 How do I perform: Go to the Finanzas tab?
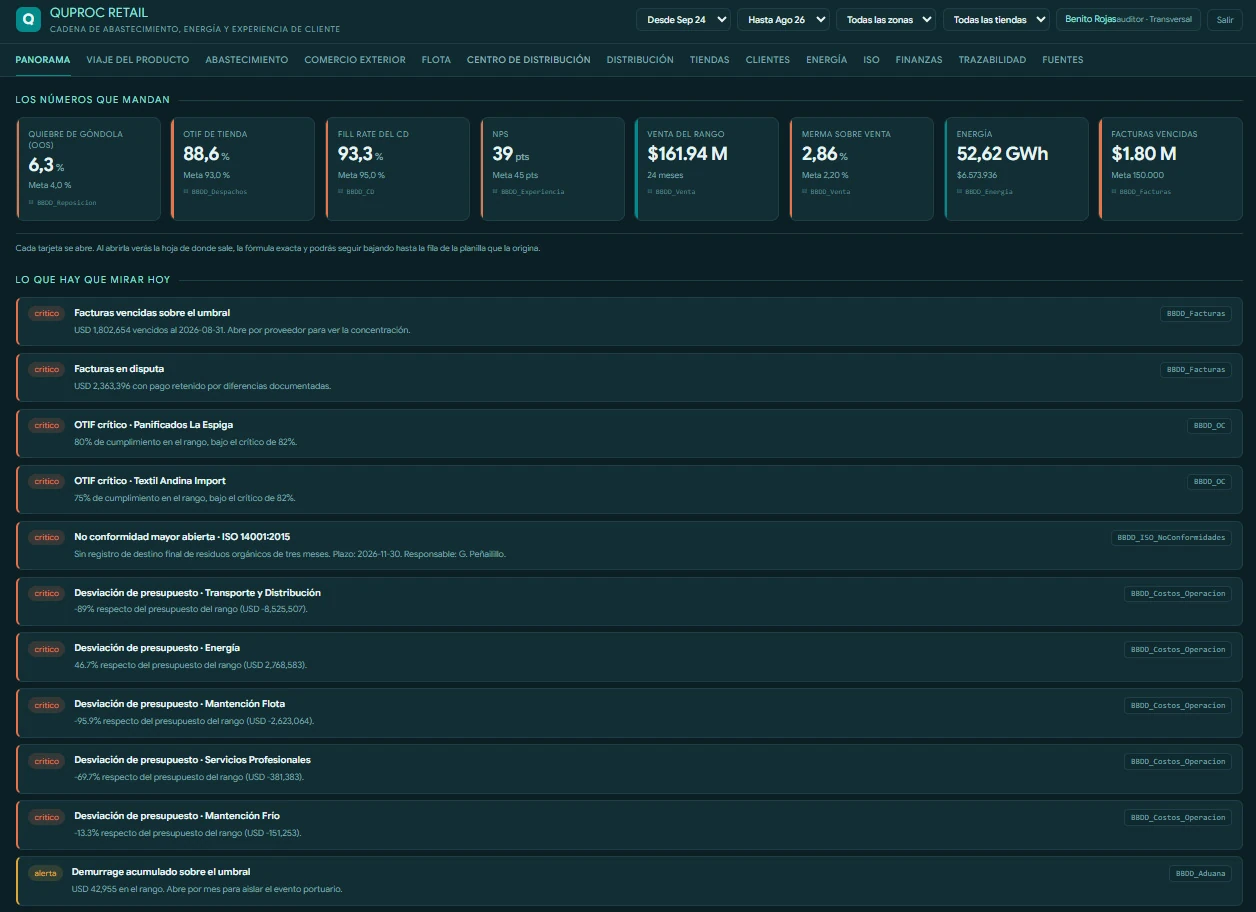[x=919, y=60]
